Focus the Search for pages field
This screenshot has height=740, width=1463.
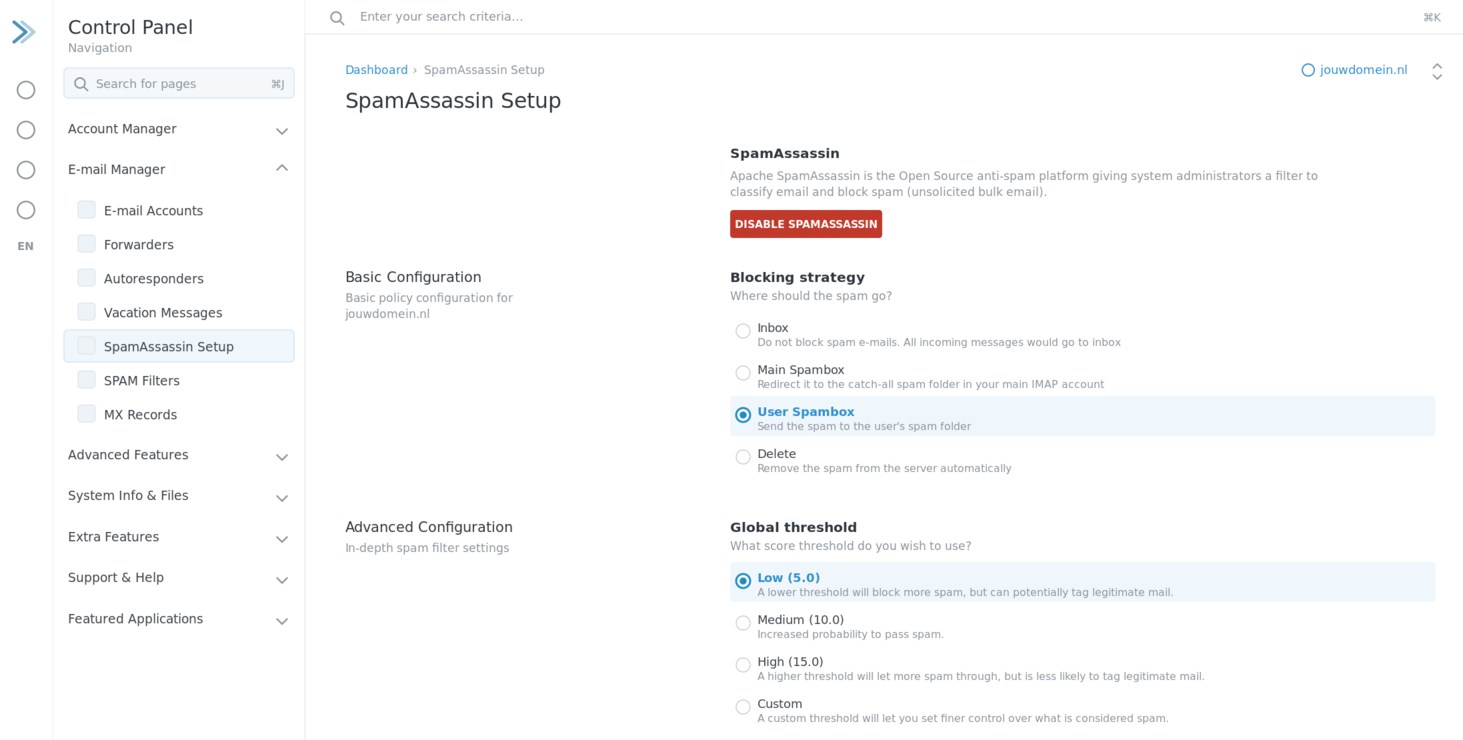(179, 83)
